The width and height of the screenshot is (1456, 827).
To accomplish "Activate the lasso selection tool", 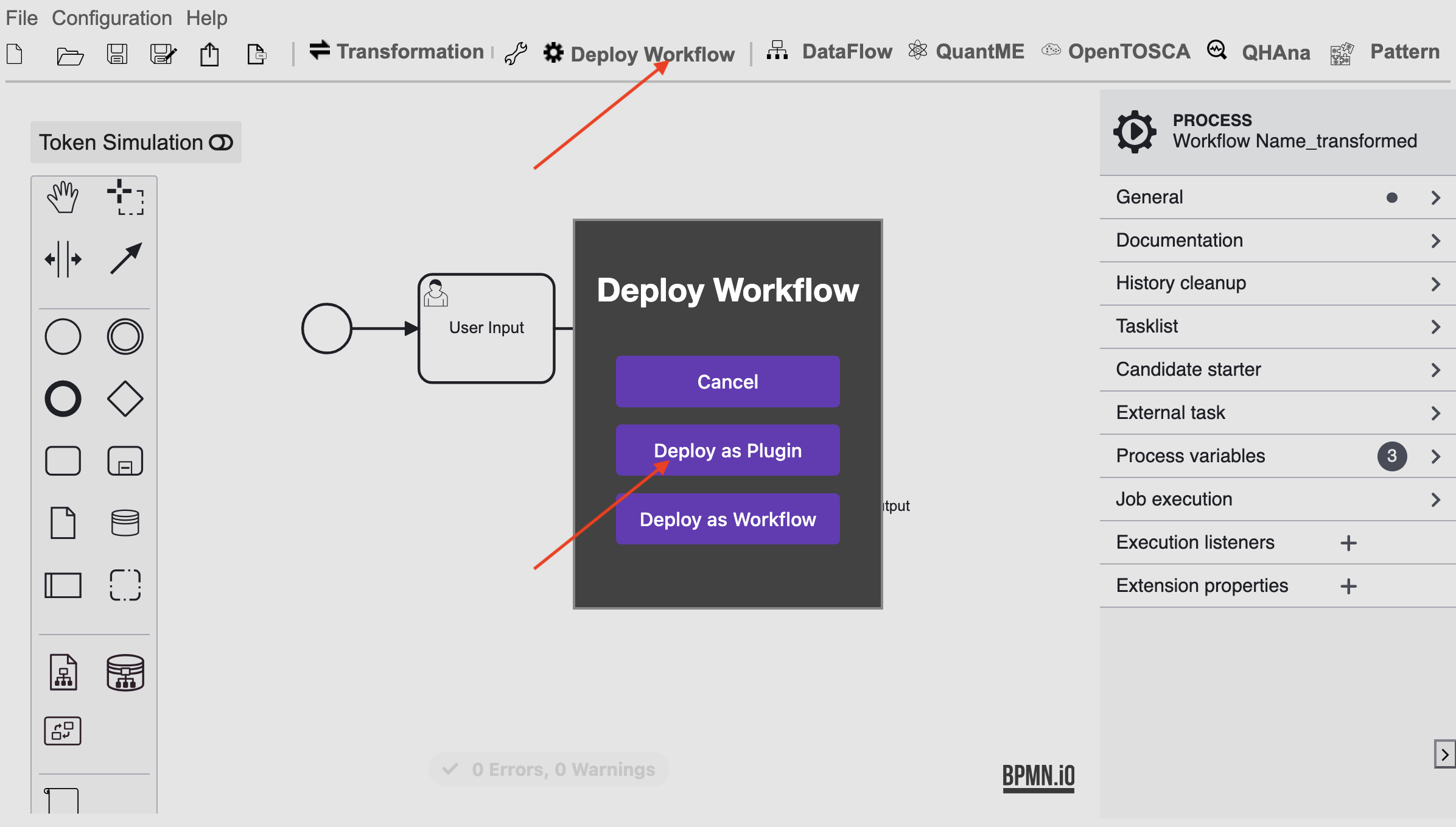I will 125,197.
